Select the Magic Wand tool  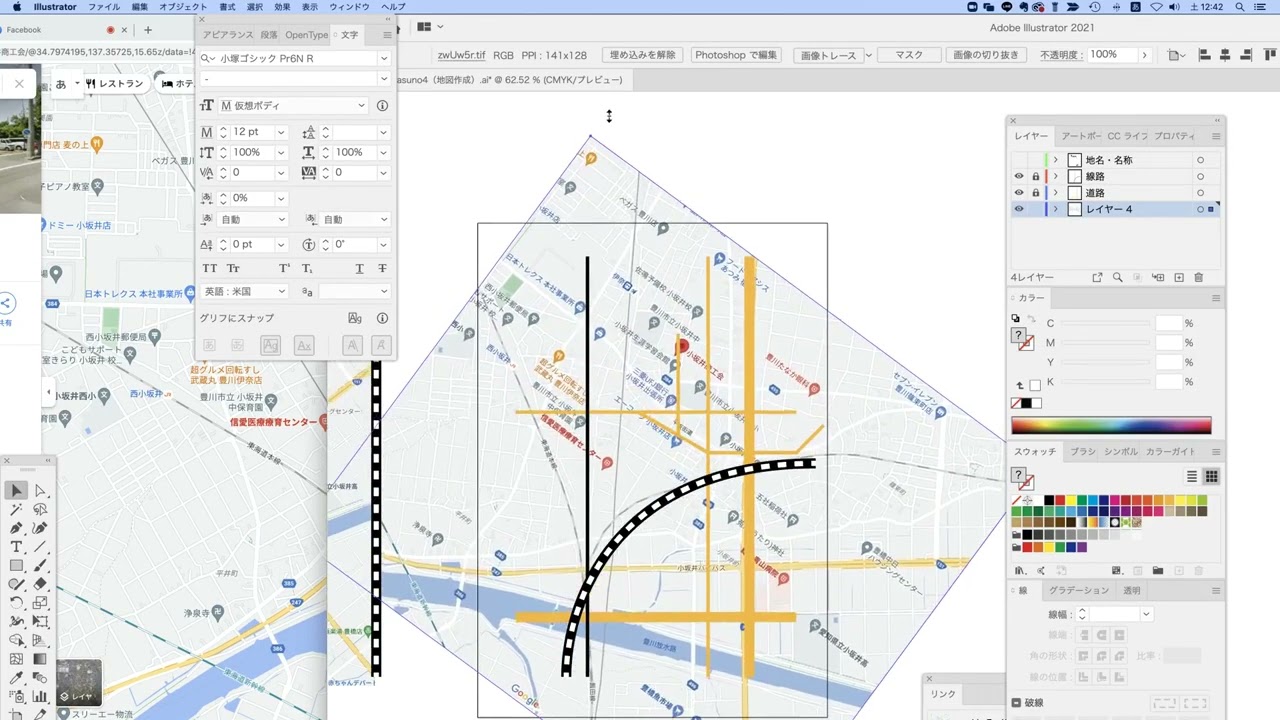pyautogui.click(x=16, y=509)
